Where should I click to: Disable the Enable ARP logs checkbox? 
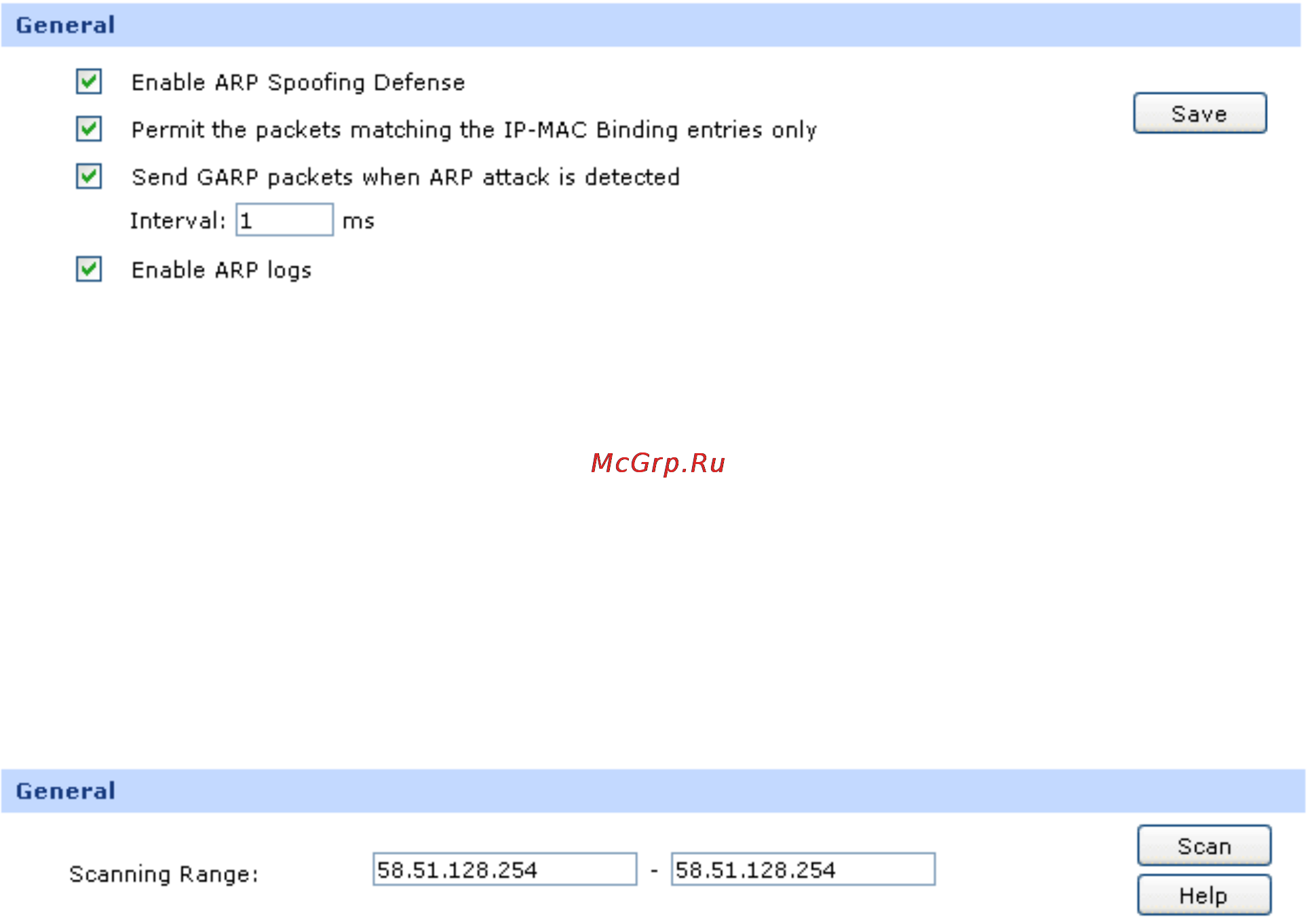(89, 269)
